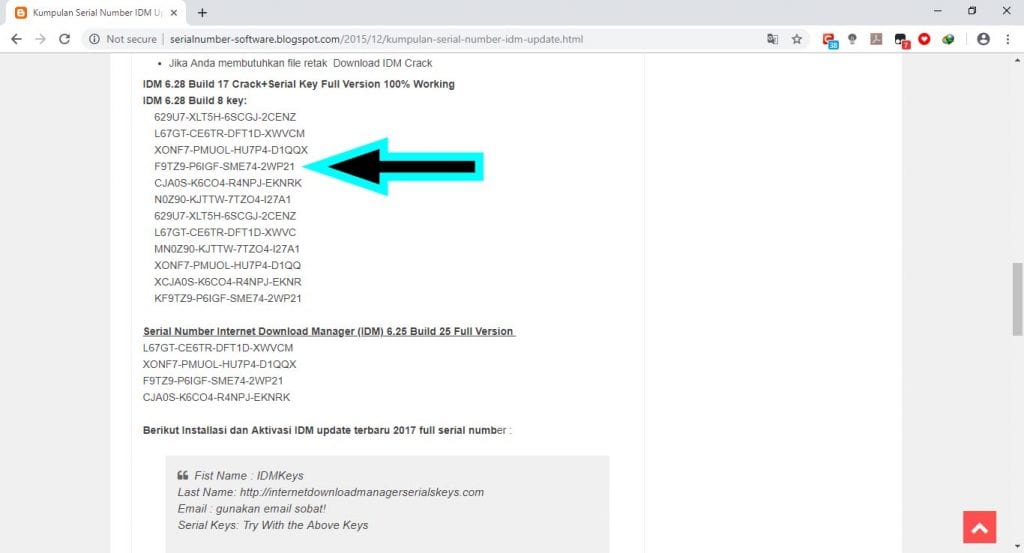Restore down the Chrome window

point(972,11)
